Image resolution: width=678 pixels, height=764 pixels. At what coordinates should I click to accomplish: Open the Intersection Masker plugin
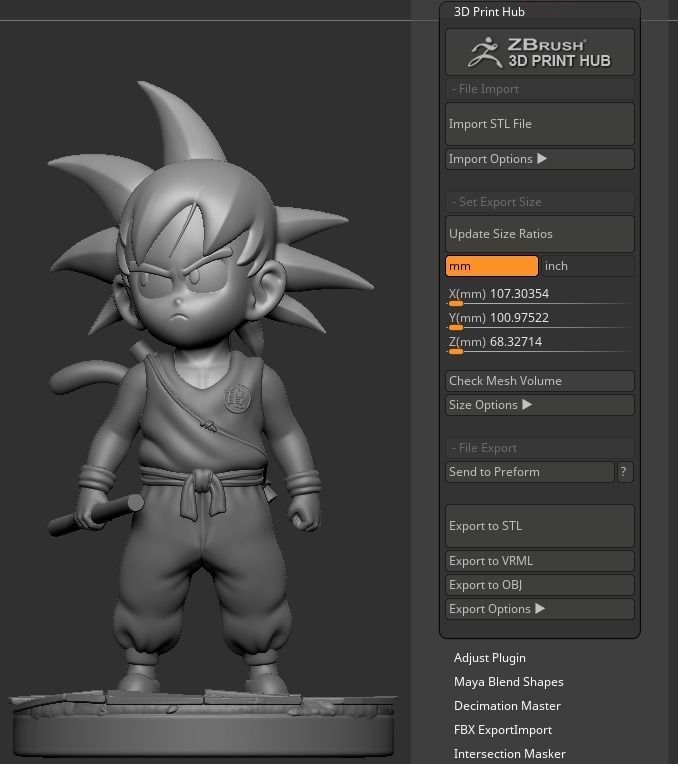click(509, 754)
